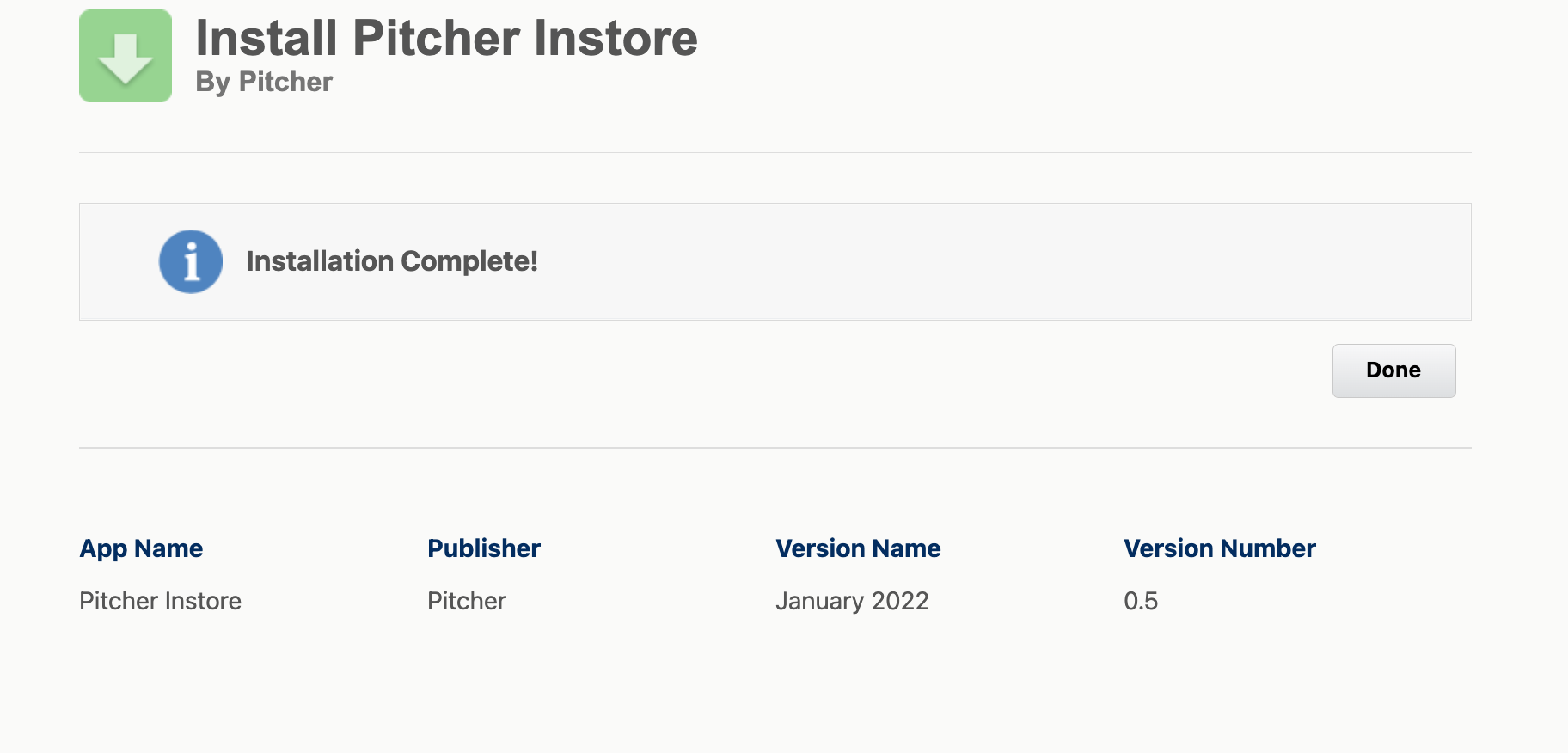Click the divider line beneath the Done button
This screenshot has width=1568, height=753.
[774, 448]
